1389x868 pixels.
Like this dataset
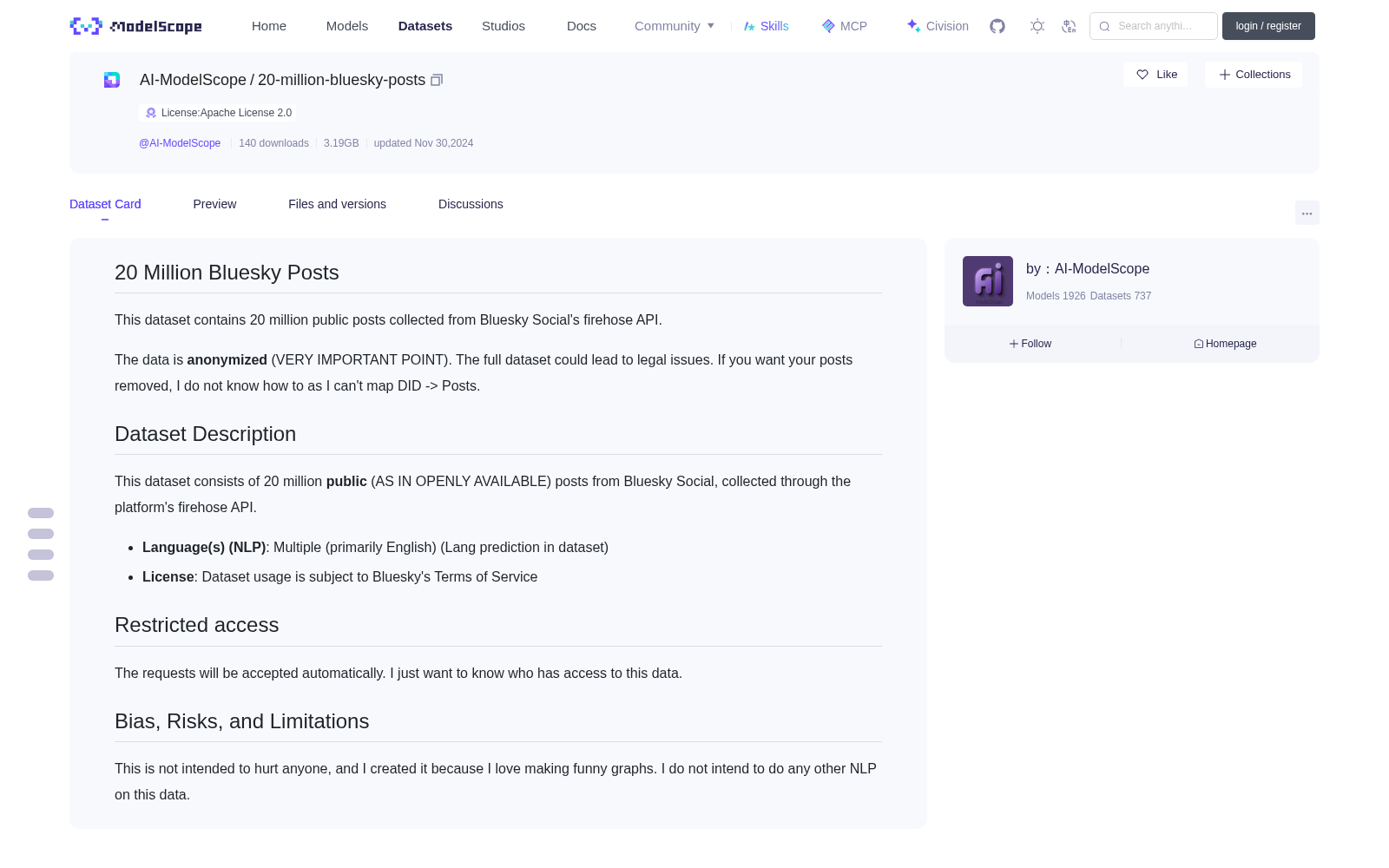pyautogui.click(x=1155, y=75)
